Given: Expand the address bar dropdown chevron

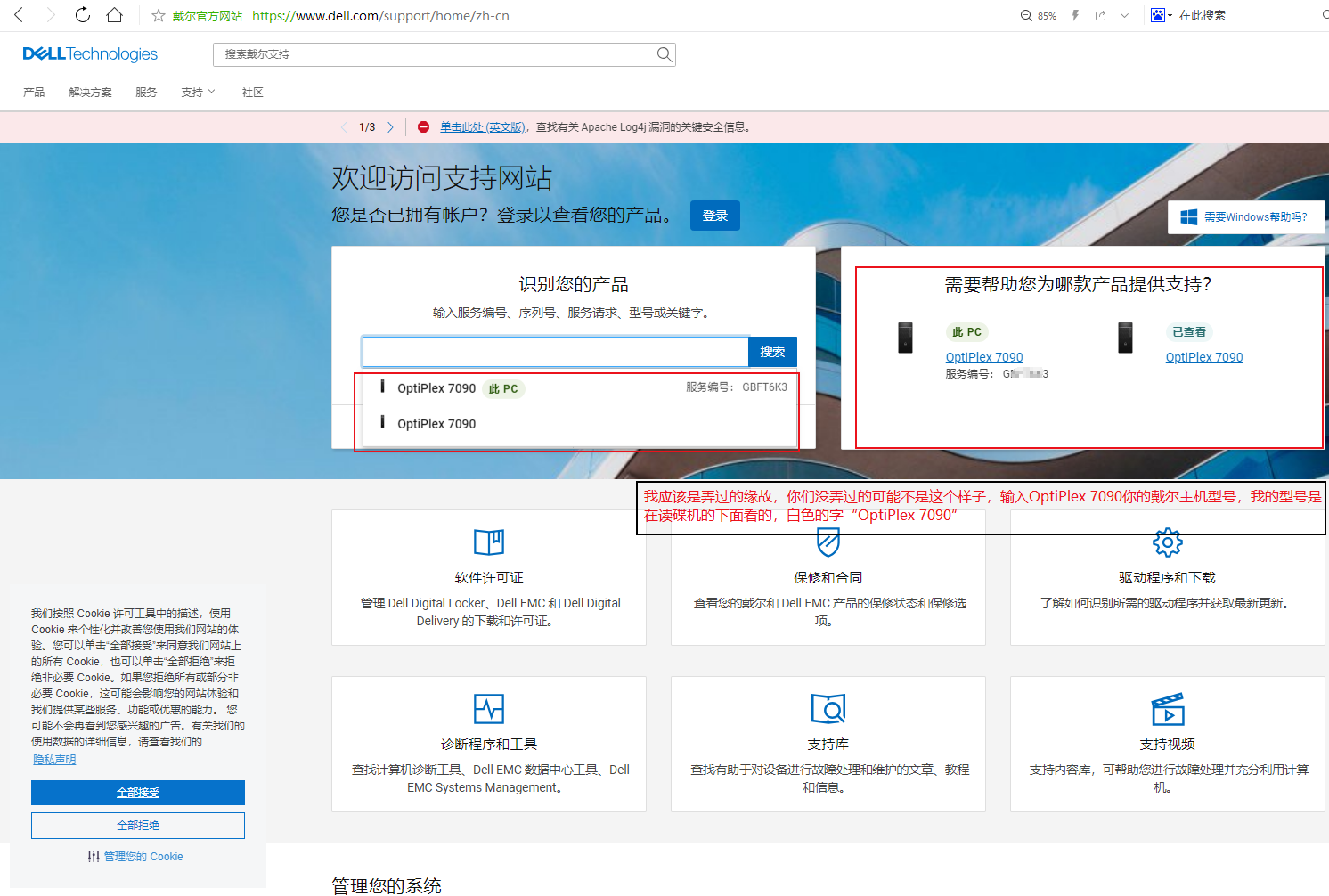Looking at the screenshot, I should pyautogui.click(x=1124, y=16).
